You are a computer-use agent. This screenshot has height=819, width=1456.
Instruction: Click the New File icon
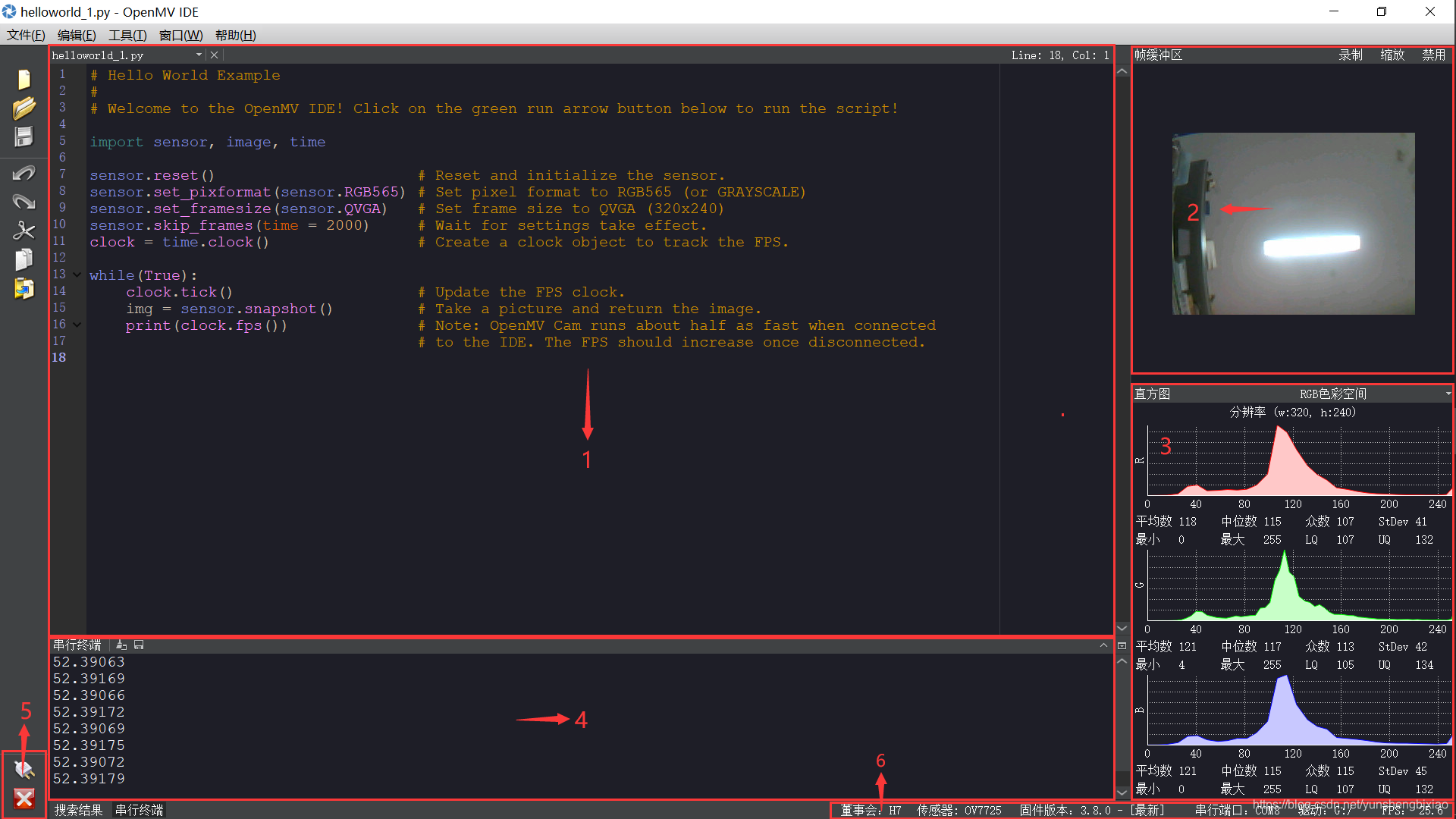click(24, 80)
